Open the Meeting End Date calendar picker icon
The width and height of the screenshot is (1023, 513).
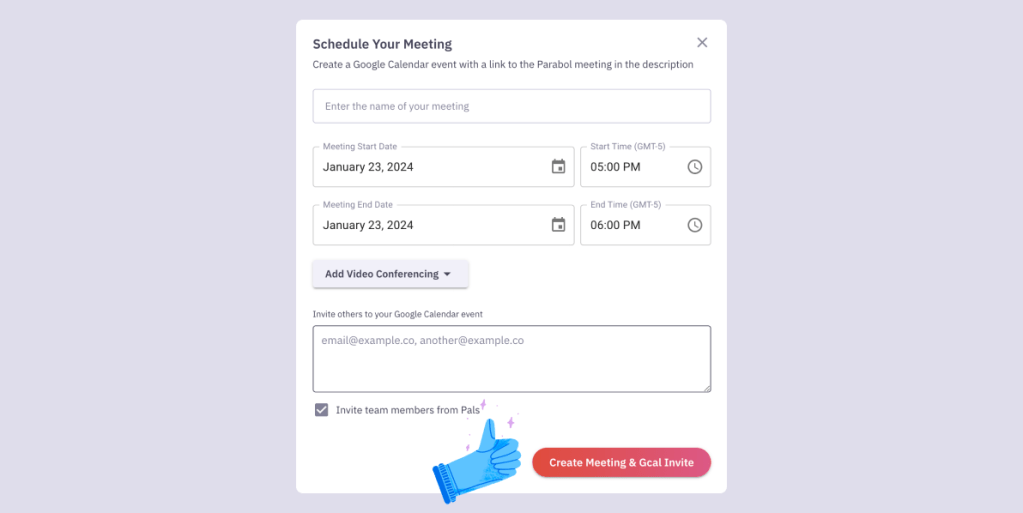[558, 225]
